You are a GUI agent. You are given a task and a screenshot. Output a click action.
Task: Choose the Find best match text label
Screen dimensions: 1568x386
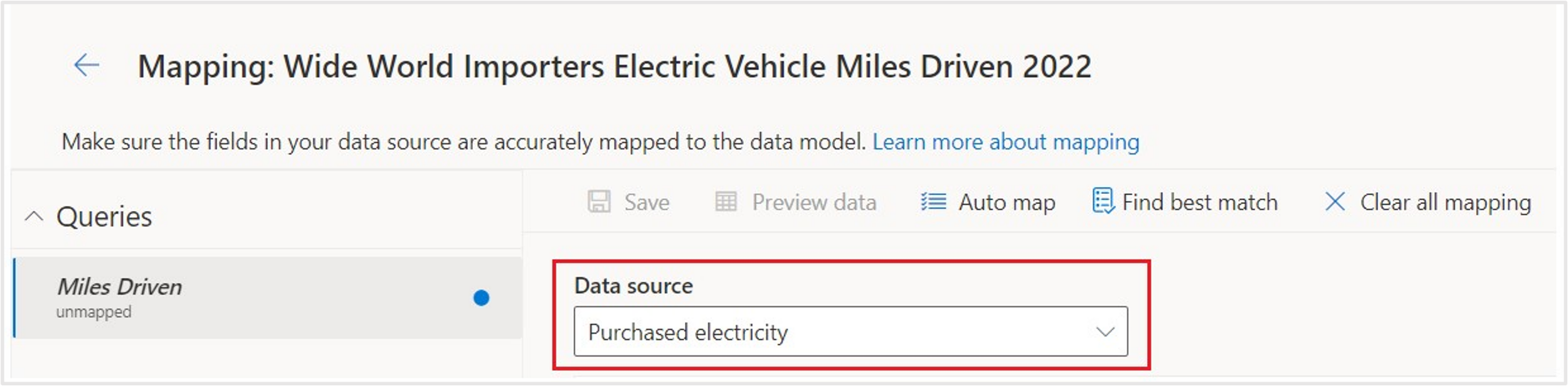click(x=1199, y=203)
